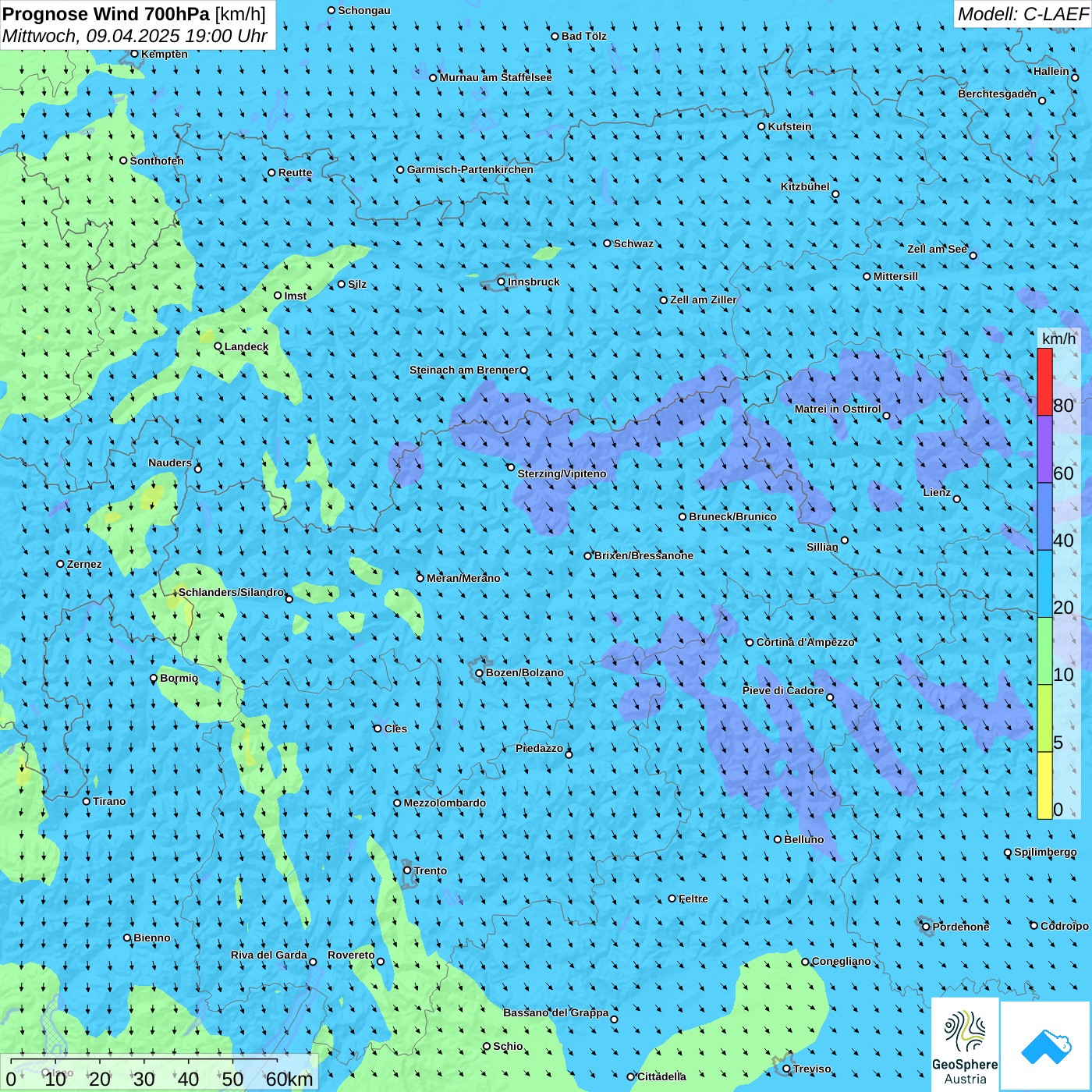
Task: Click the Feltre location dot
Action: [x=672, y=899]
